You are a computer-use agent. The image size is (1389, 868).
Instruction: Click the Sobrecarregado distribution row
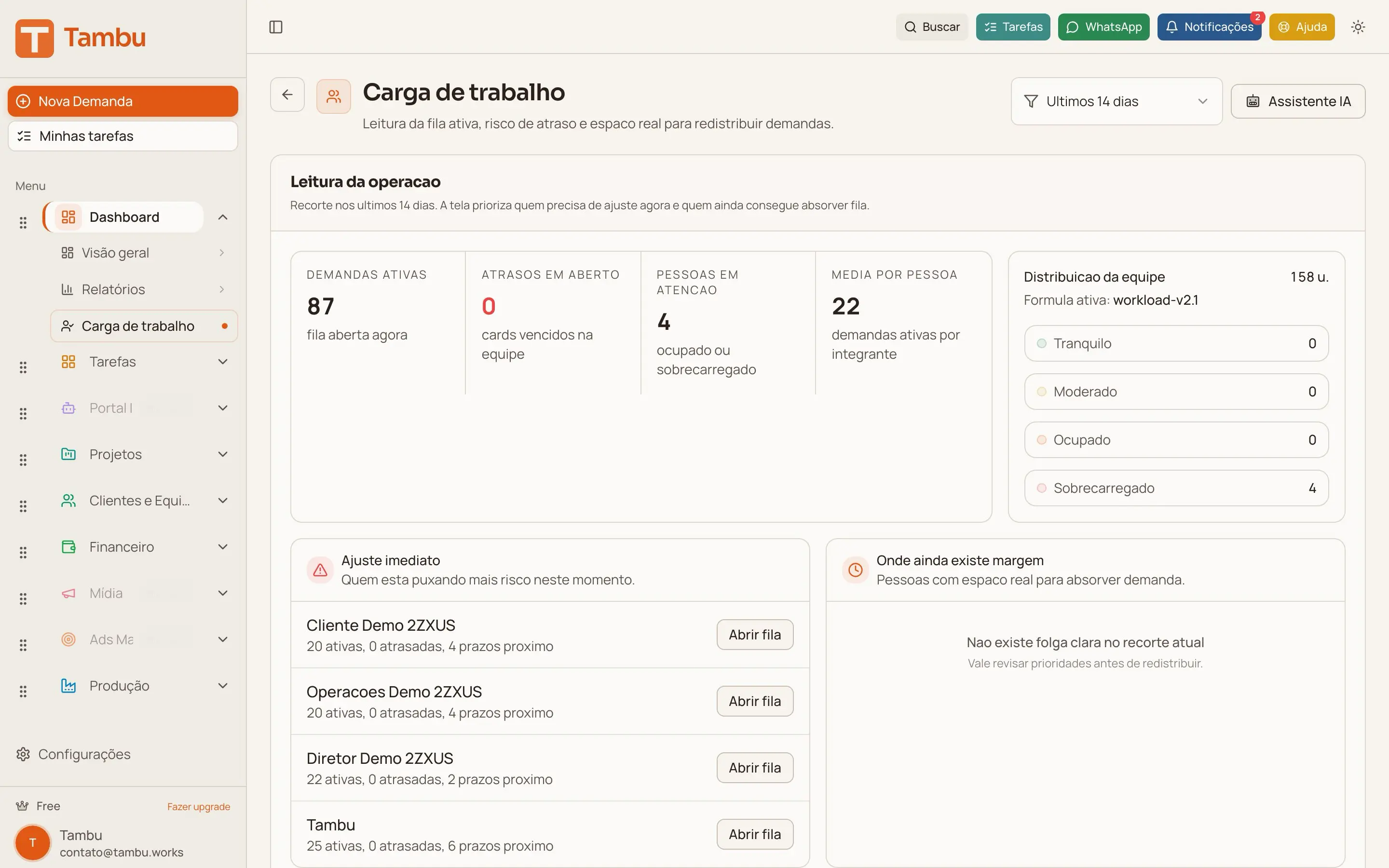pyautogui.click(x=1175, y=488)
